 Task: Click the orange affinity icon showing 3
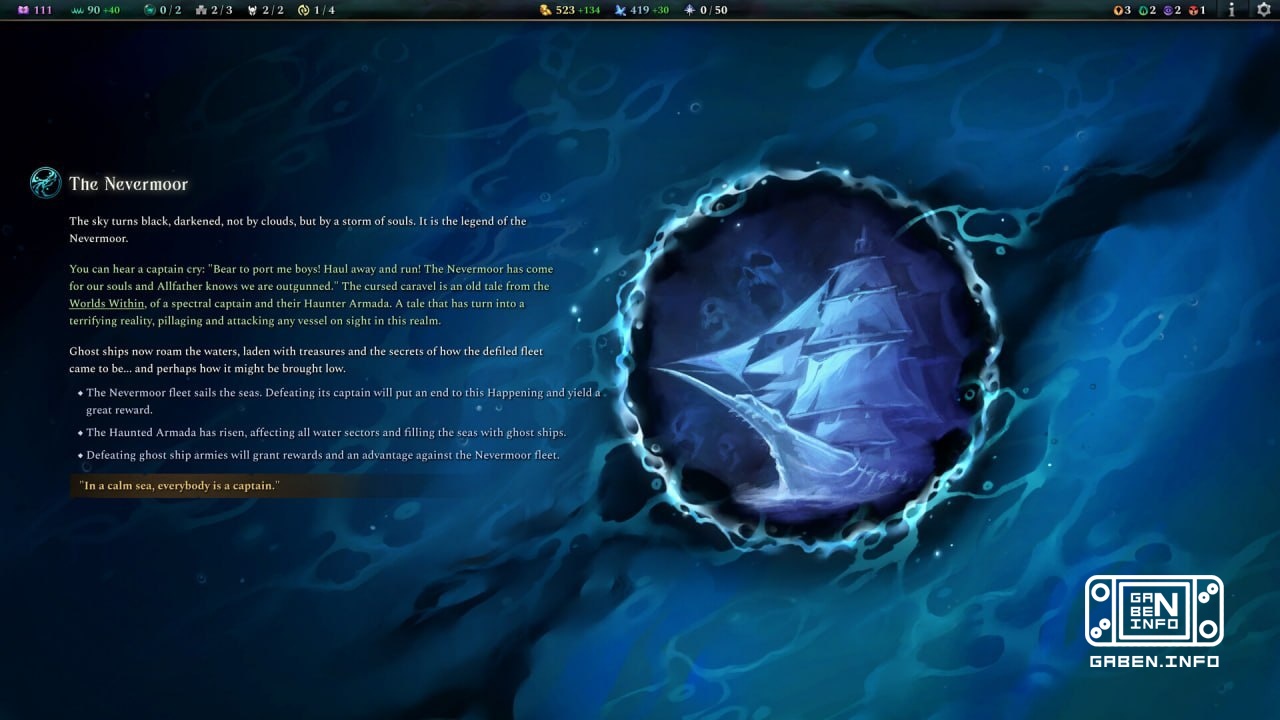pos(1119,10)
